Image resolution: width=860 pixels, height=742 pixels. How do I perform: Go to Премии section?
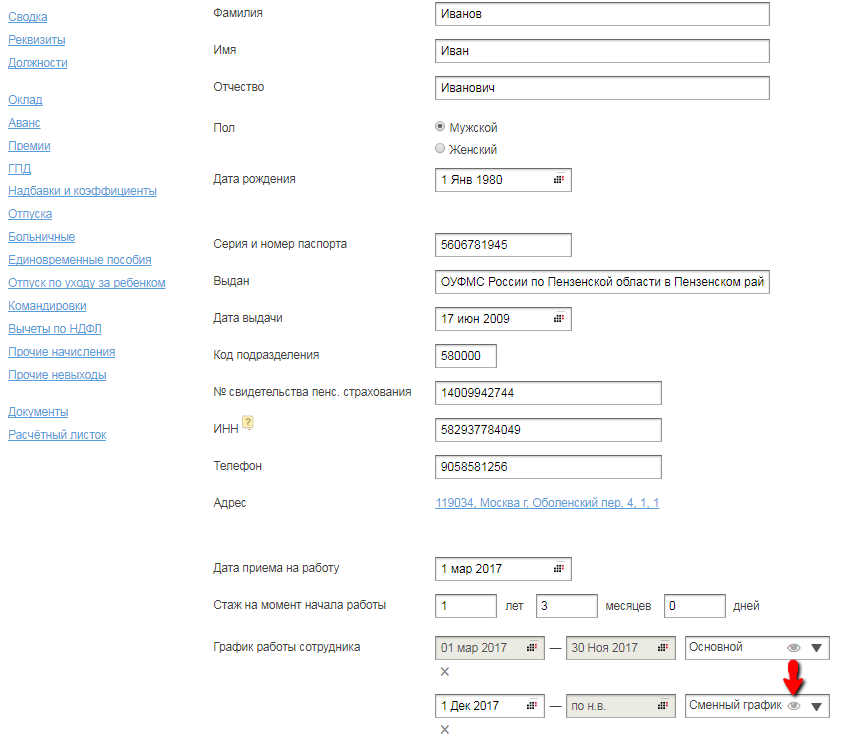pyautogui.click(x=29, y=146)
